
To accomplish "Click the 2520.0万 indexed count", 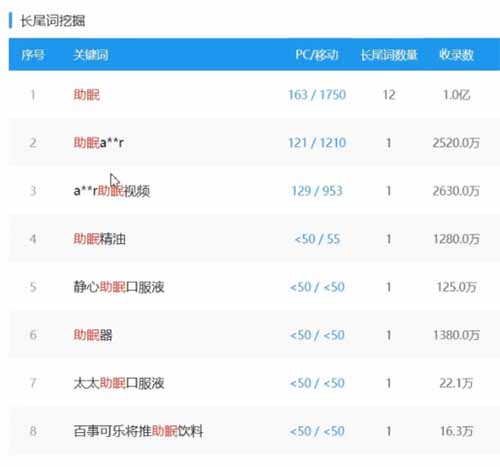I will pos(456,143).
